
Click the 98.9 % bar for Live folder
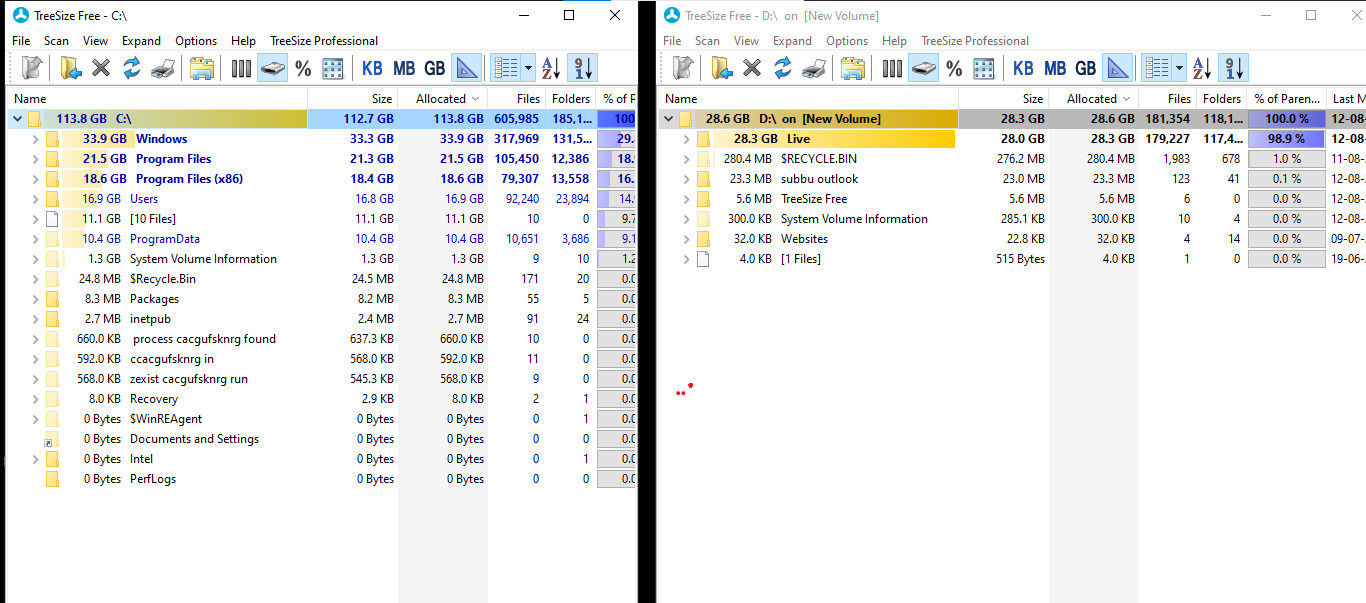click(1287, 139)
